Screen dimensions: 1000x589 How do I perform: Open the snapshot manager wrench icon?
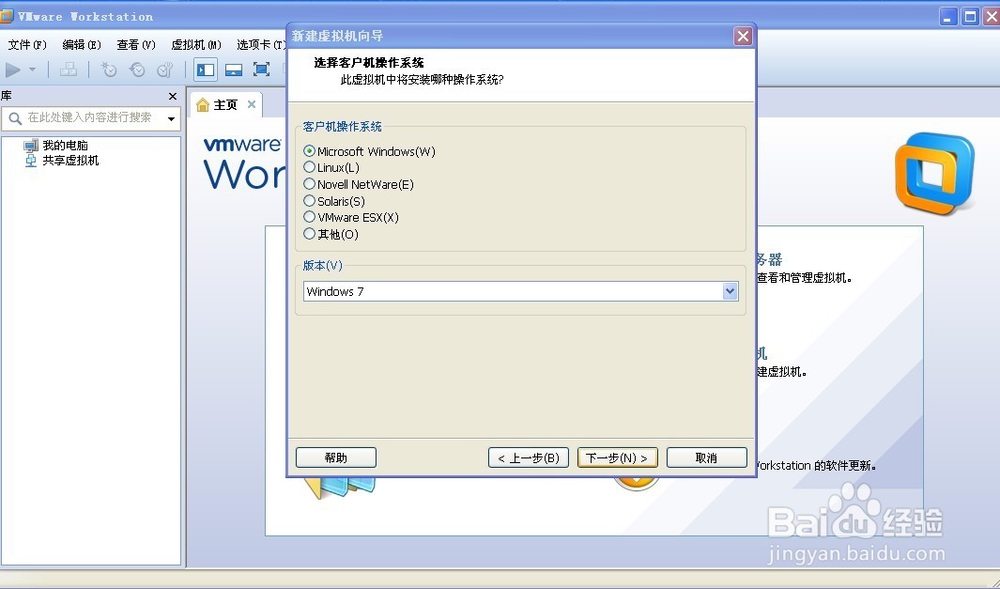click(x=165, y=69)
